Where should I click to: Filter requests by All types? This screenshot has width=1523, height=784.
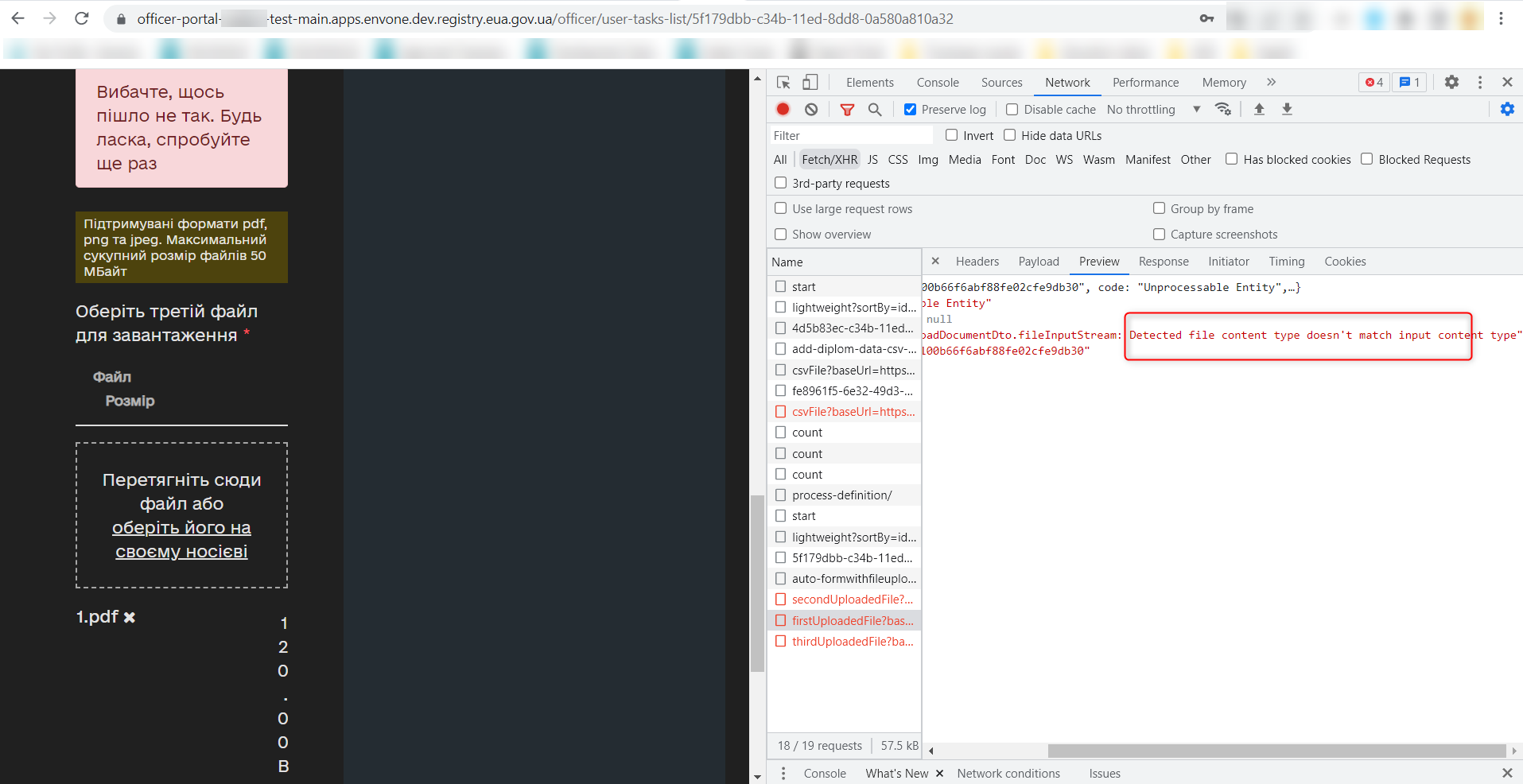point(780,159)
